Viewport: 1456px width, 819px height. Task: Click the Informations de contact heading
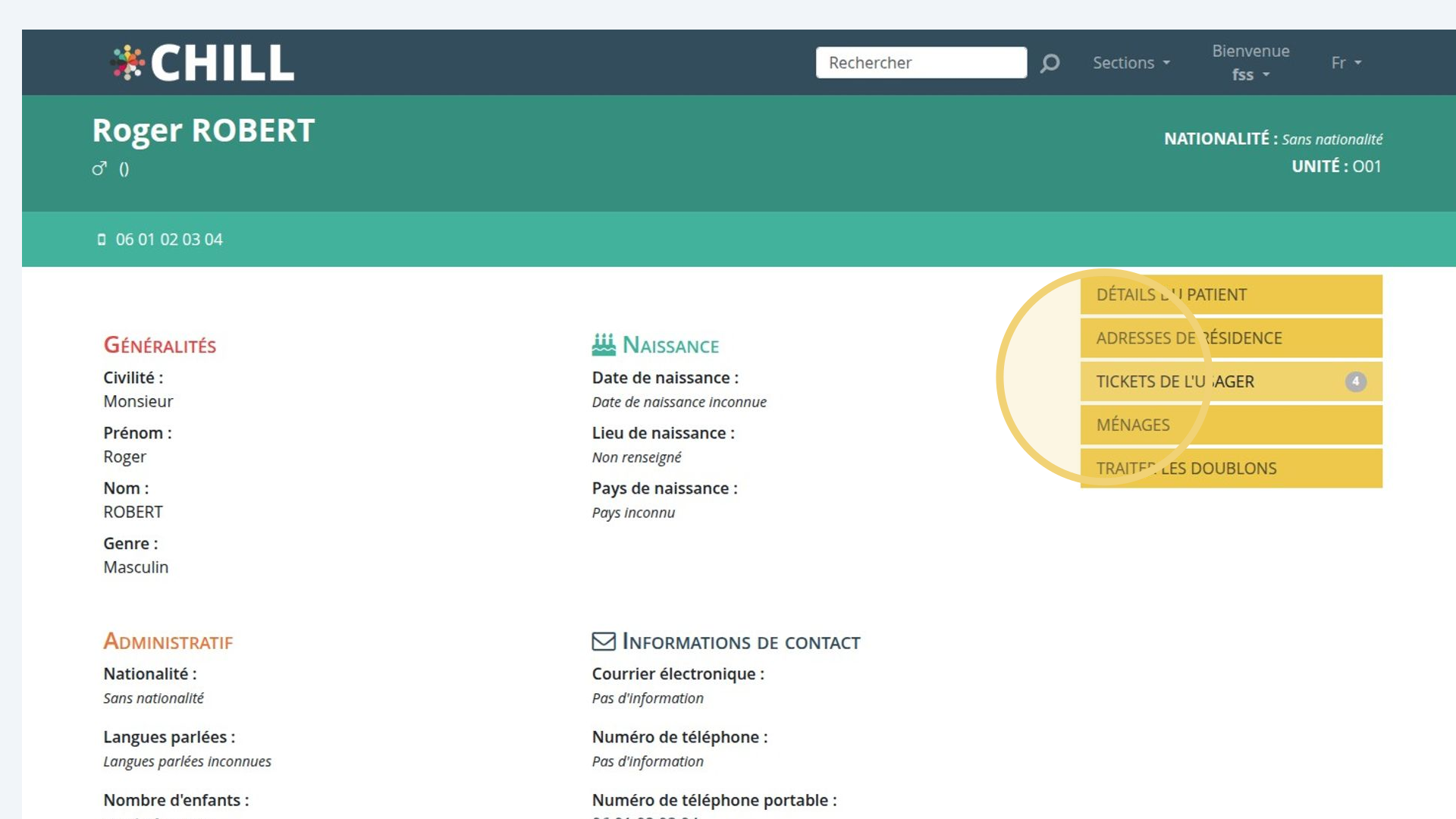pos(741,642)
